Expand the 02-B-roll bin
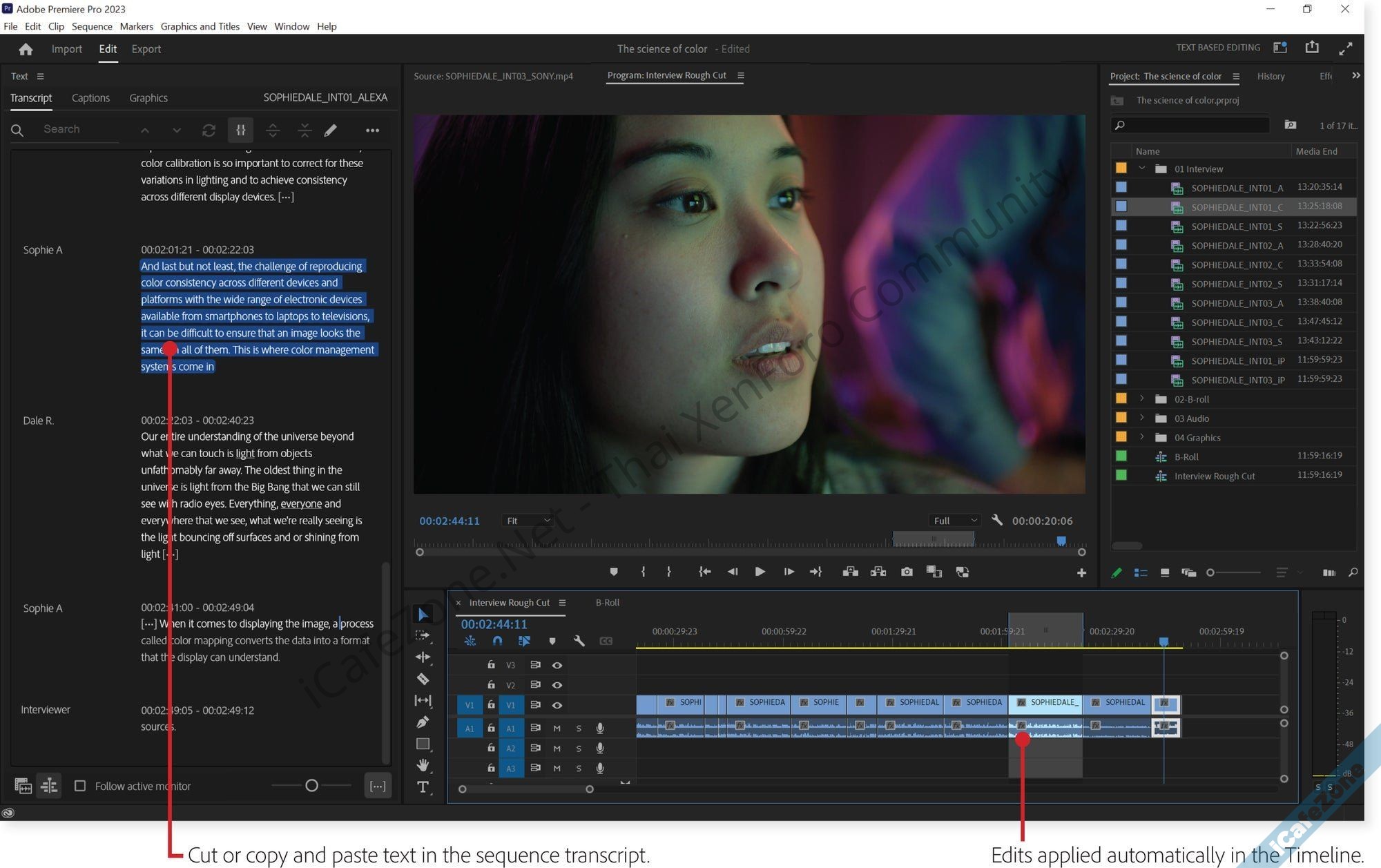 click(x=1141, y=399)
